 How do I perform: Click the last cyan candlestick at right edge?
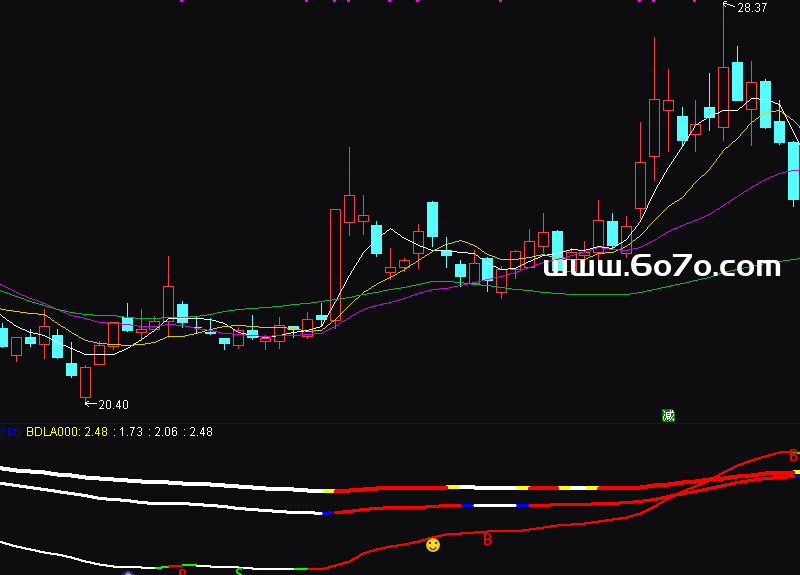coord(794,170)
